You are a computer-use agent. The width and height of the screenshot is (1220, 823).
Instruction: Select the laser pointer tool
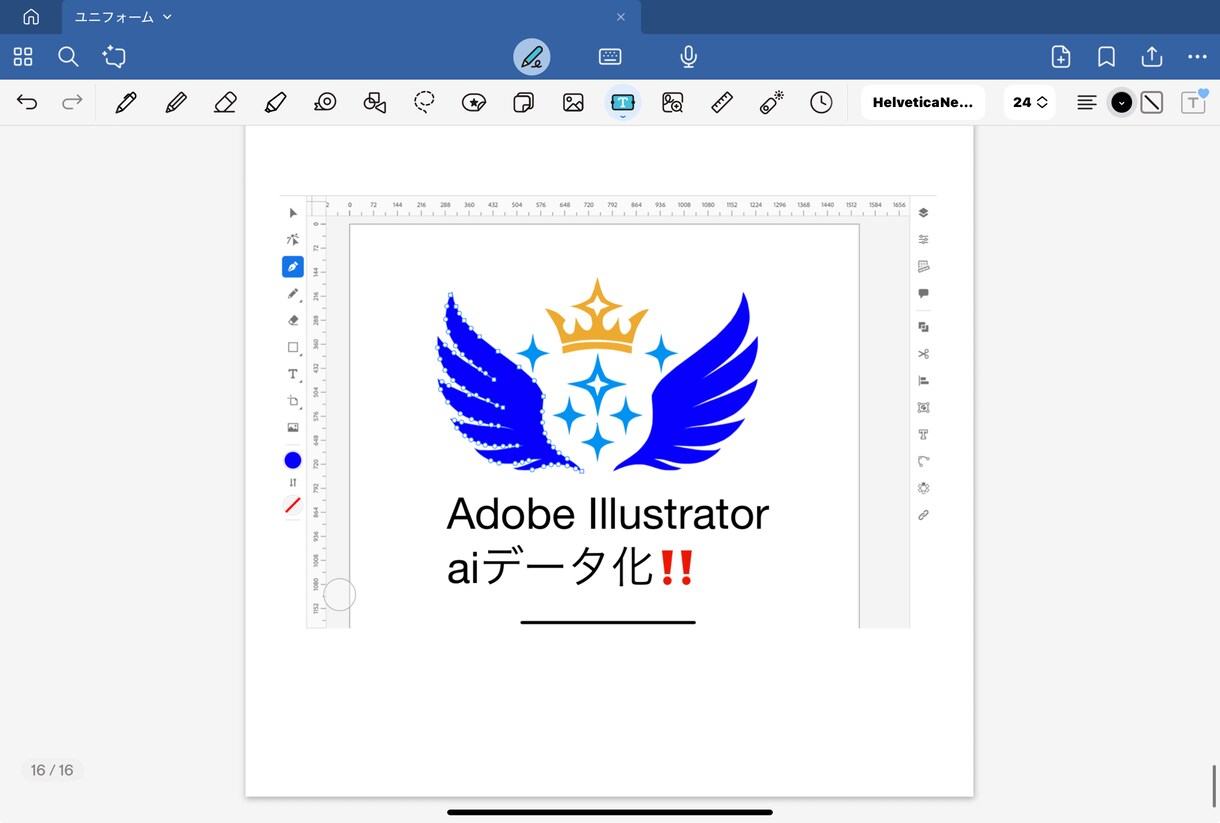tap(771, 102)
